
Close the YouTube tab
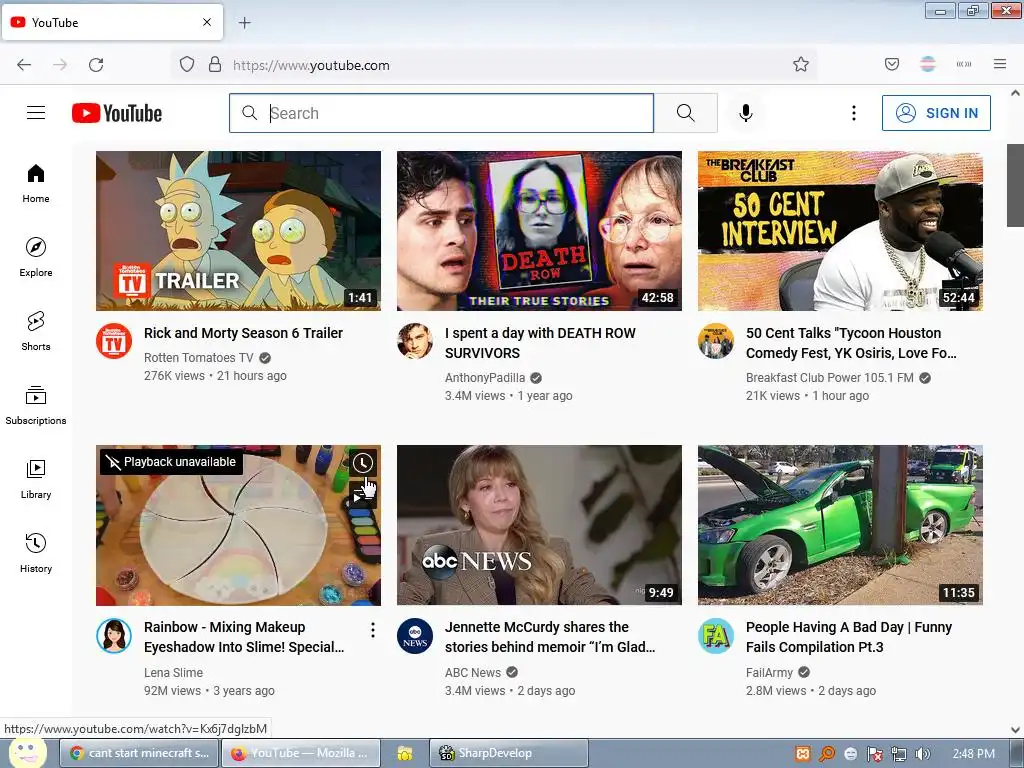tap(207, 22)
